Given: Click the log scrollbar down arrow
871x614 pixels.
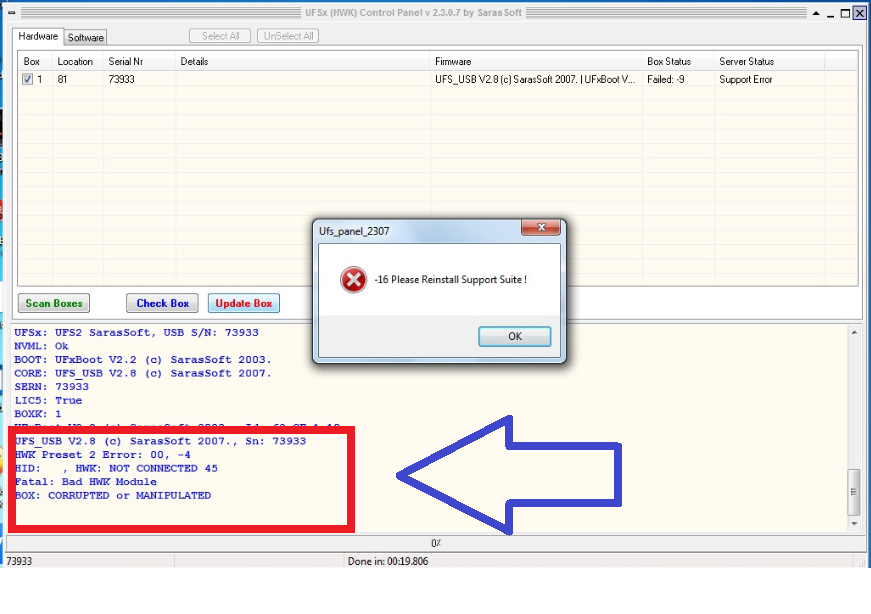Looking at the screenshot, I should [x=854, y=523].
